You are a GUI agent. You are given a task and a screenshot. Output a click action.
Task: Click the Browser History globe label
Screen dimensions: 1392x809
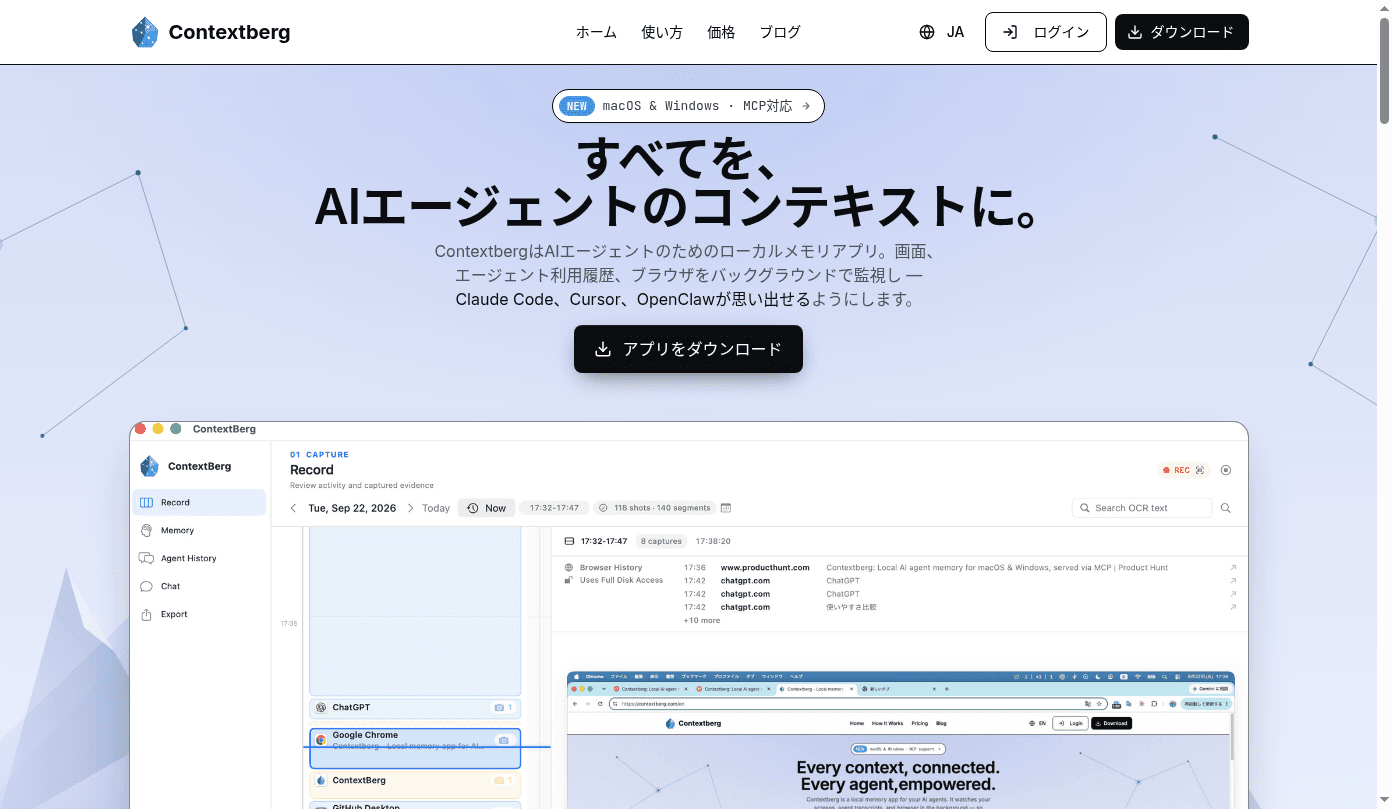604,567
